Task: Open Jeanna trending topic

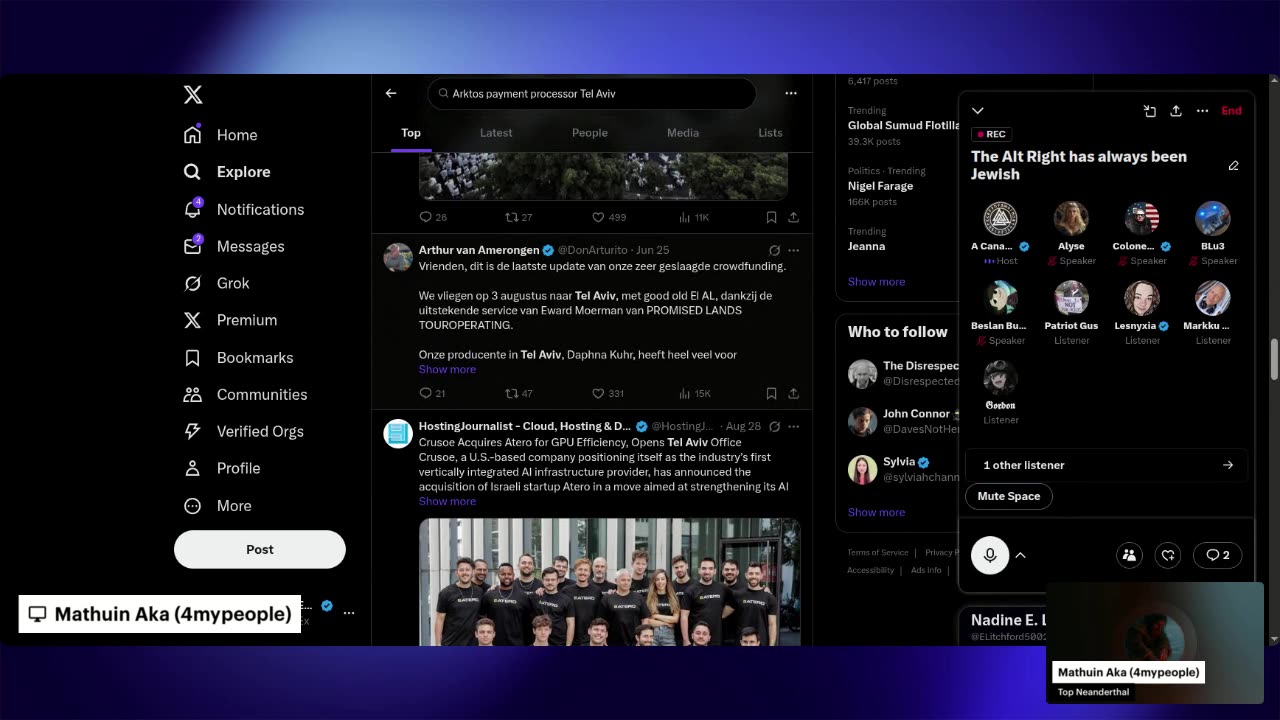Action: [x=866, y=246]
